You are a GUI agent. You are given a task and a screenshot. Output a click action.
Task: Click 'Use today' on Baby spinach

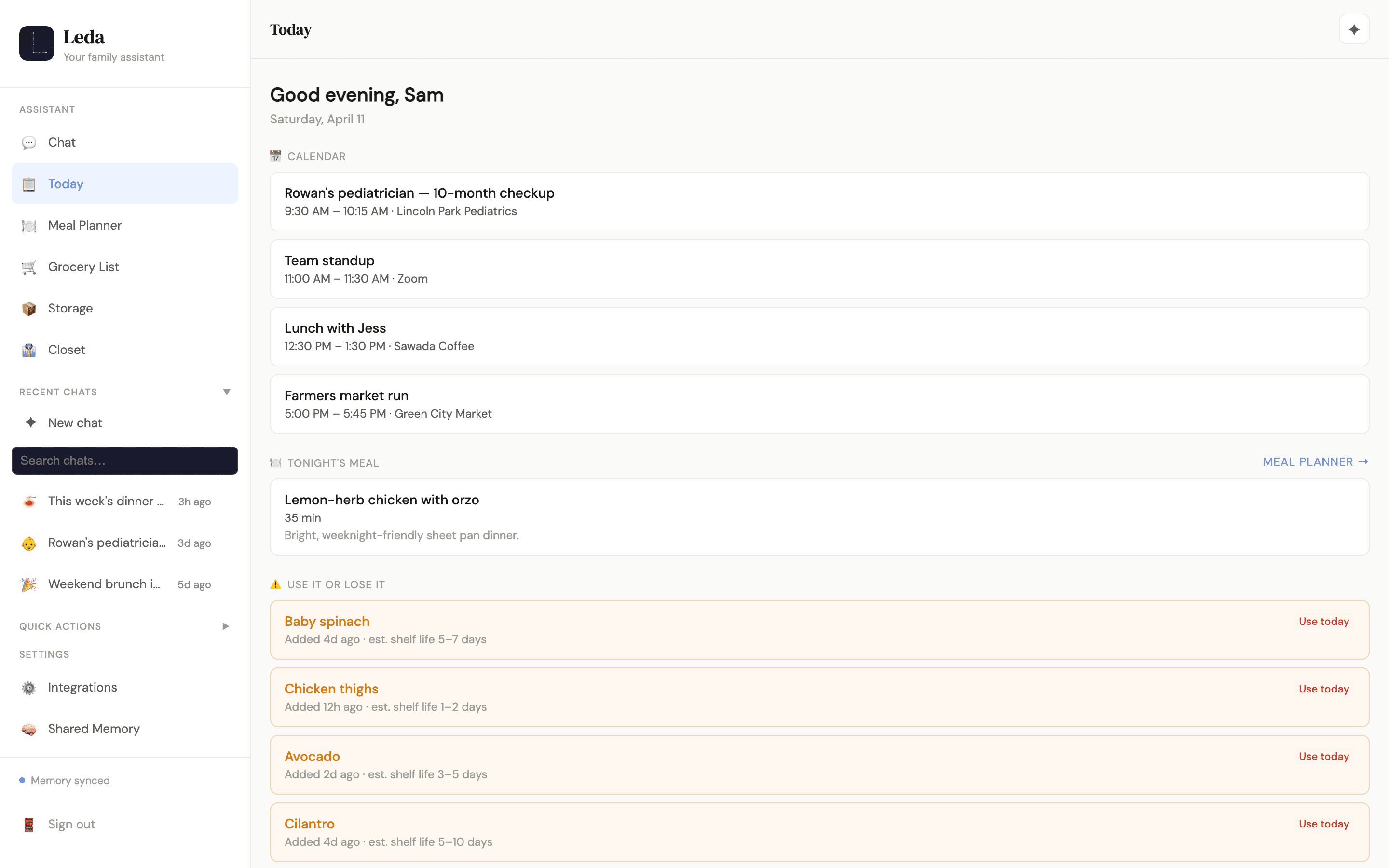[1323, 622]
